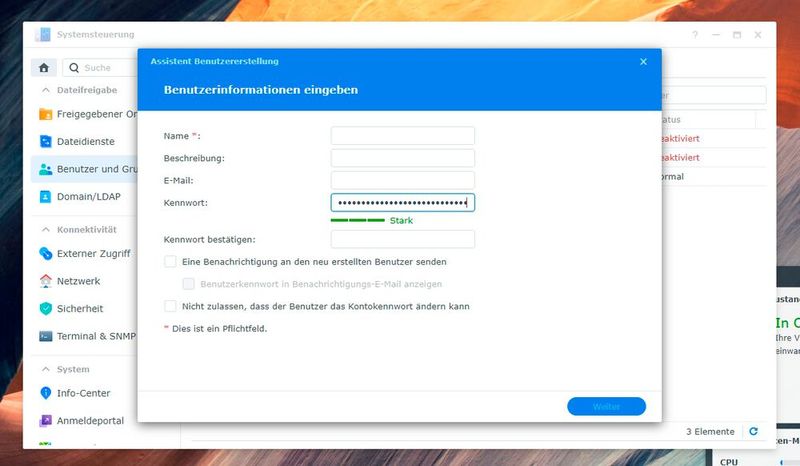Focus the E-Mail input field
The height and width of the screenshot is (466, 800).
click(x=403, y=180)
